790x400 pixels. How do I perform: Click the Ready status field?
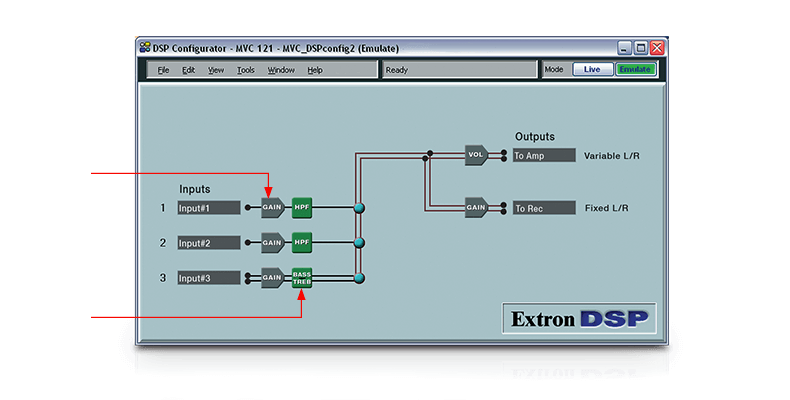coord(460,70)
